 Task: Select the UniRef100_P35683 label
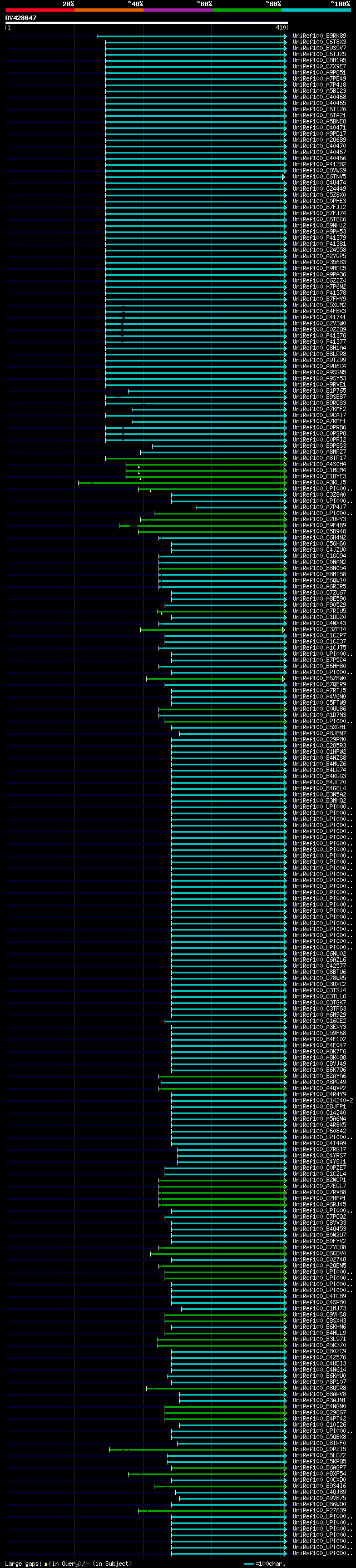(319, 263)
